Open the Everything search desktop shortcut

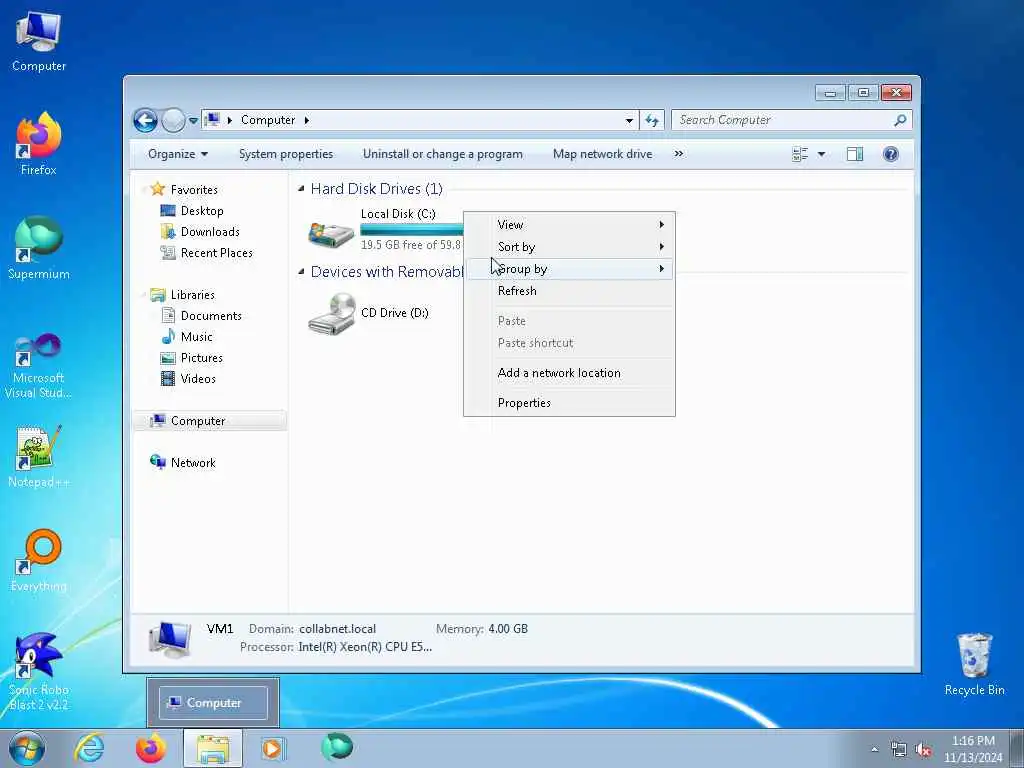[39, 560]
